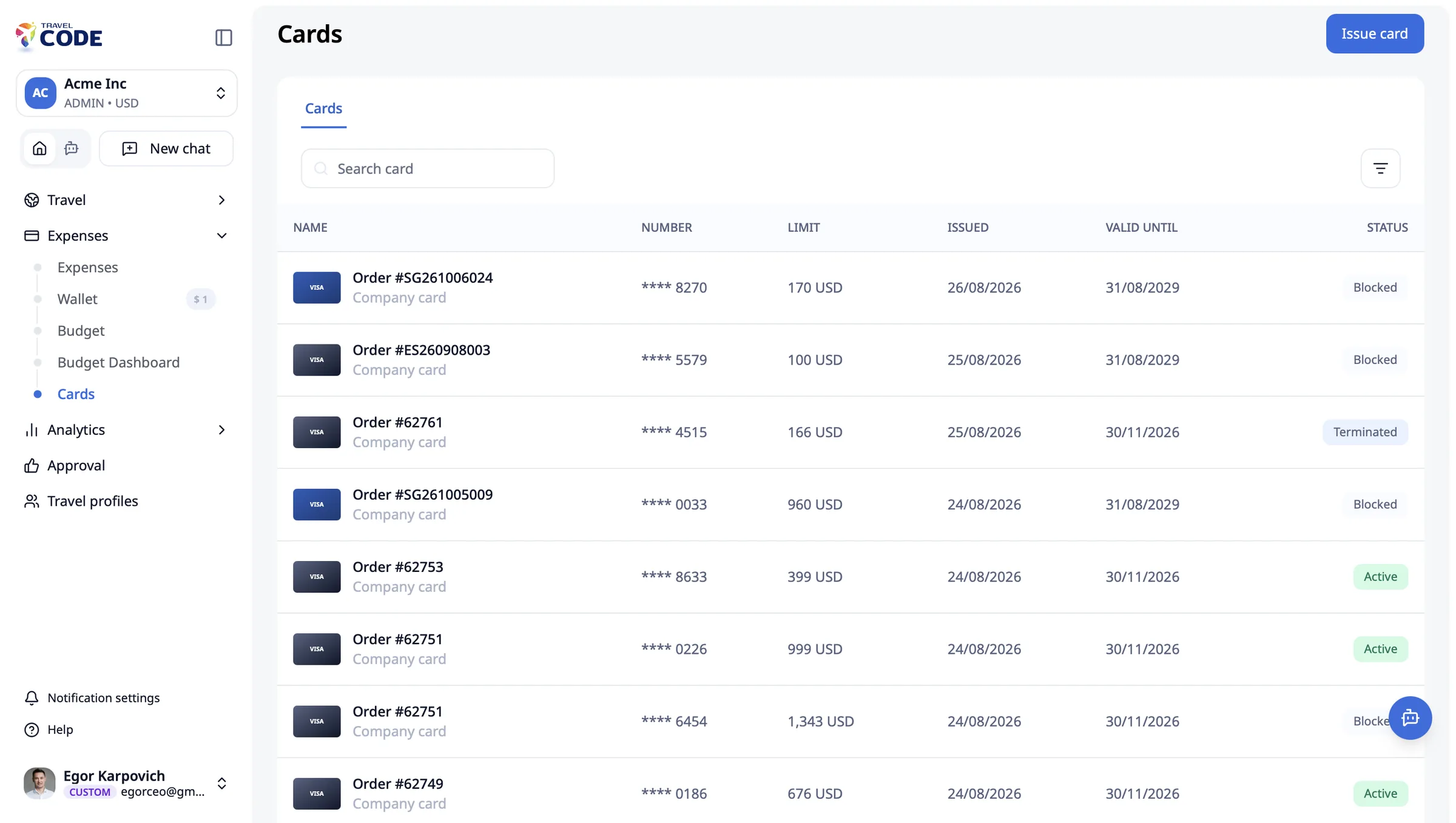Open Budget submenu item
This screenshot has width=1456, height=823.
81,331
